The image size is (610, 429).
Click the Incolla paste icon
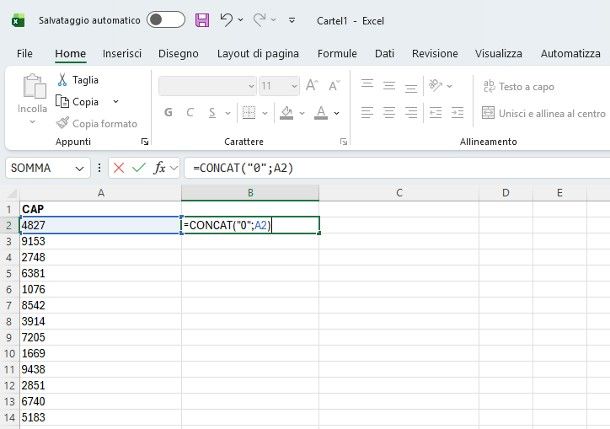tap(34, 86)
